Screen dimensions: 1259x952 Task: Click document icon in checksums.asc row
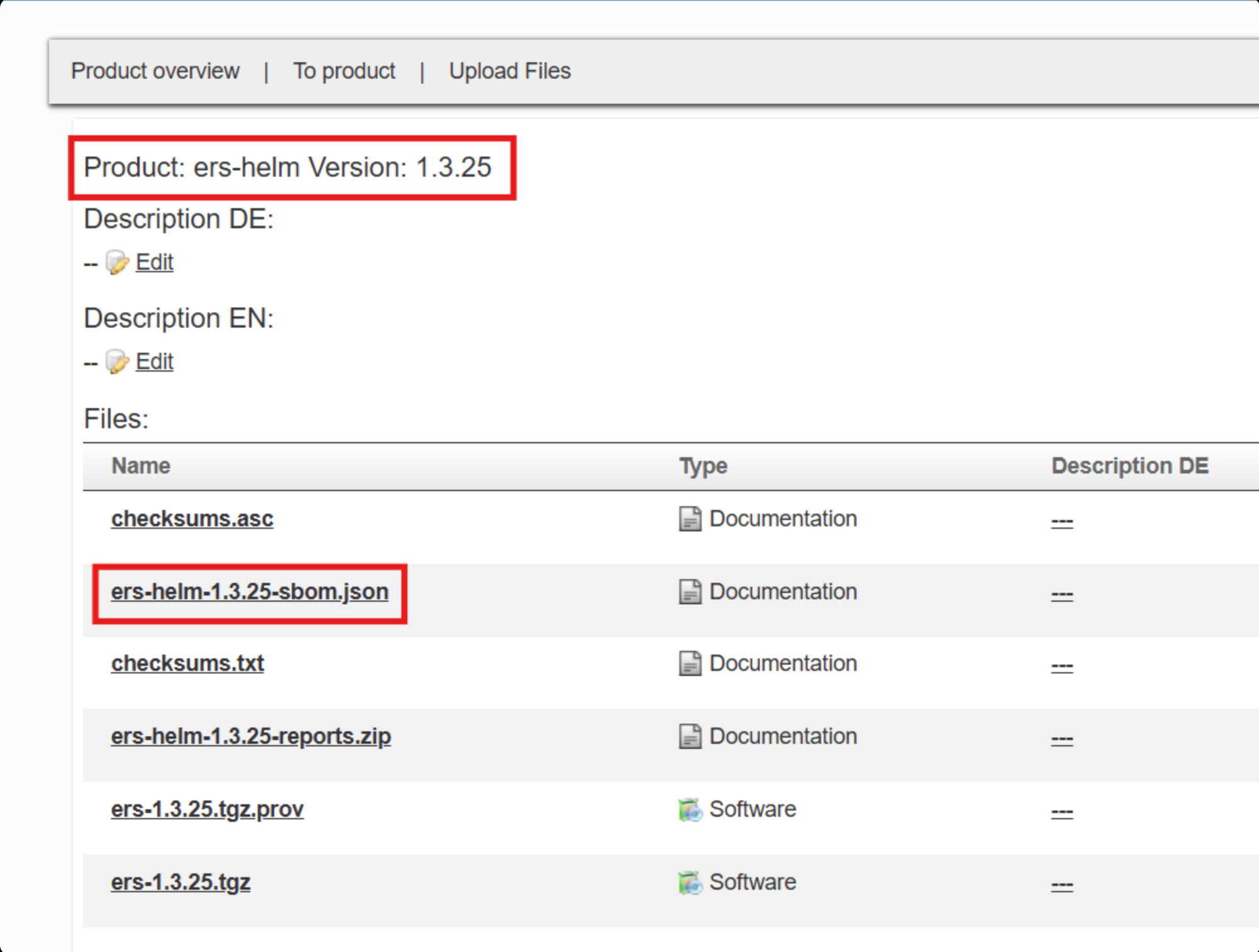tap(690, 519)
